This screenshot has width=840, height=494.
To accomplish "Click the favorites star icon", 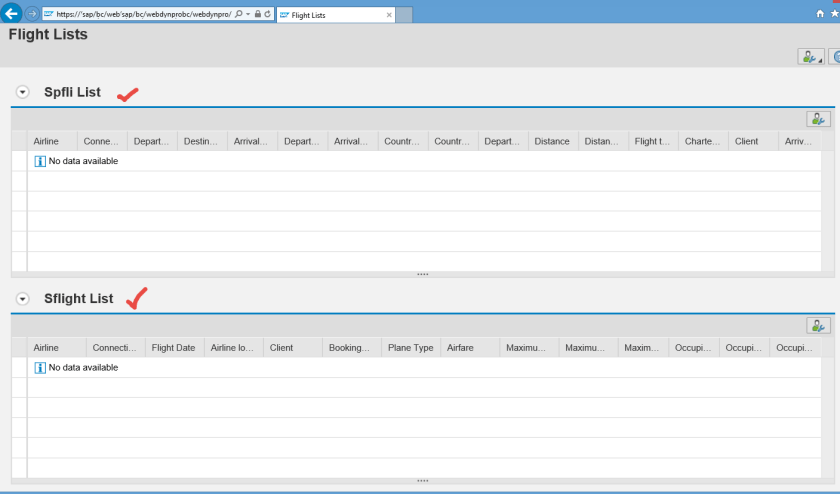I will click(835, 13).
